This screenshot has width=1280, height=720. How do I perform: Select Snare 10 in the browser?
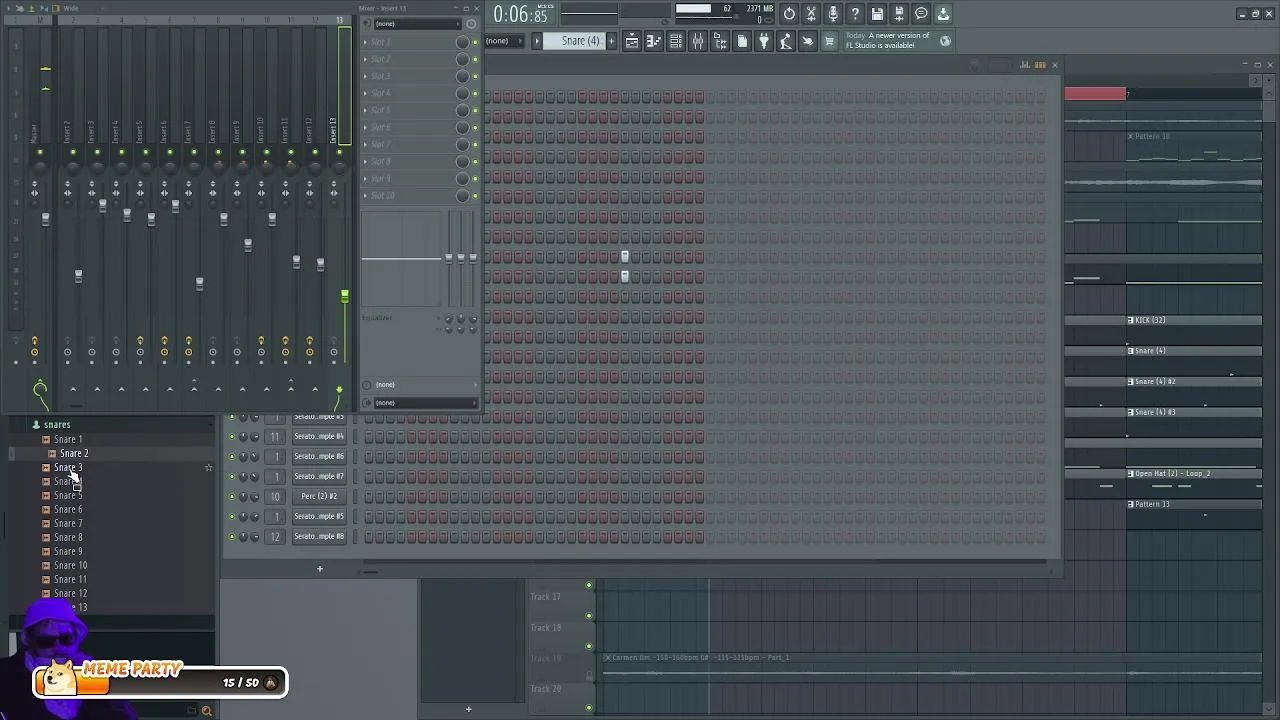click(70, 565)
